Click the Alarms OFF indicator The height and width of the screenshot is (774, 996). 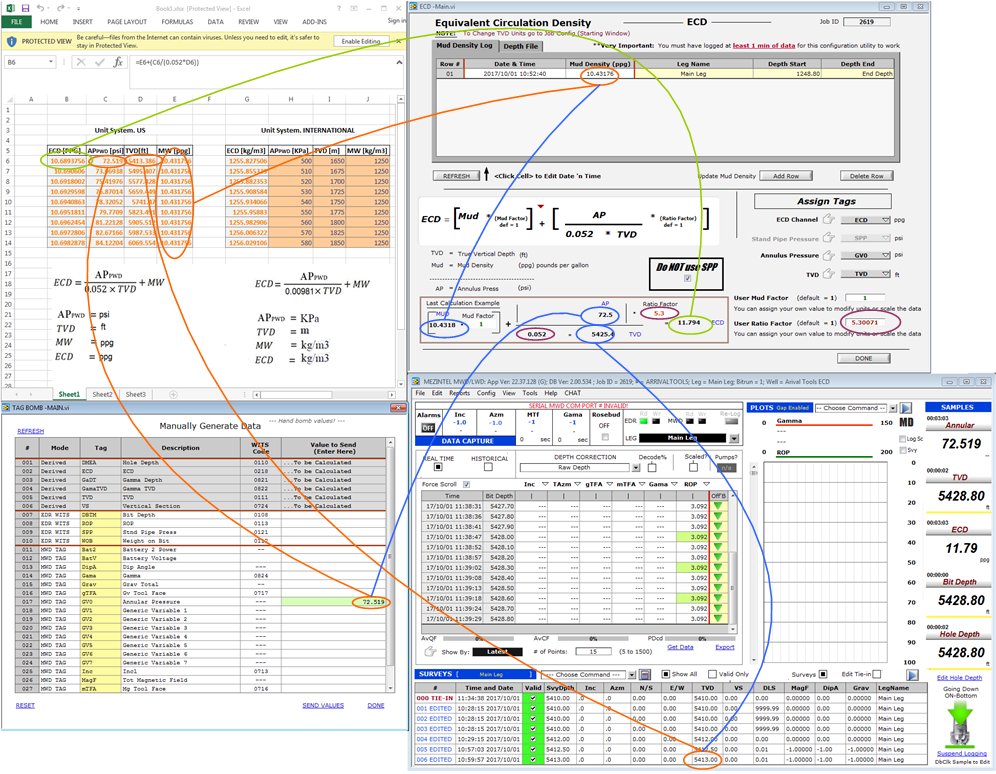point(429,428)
